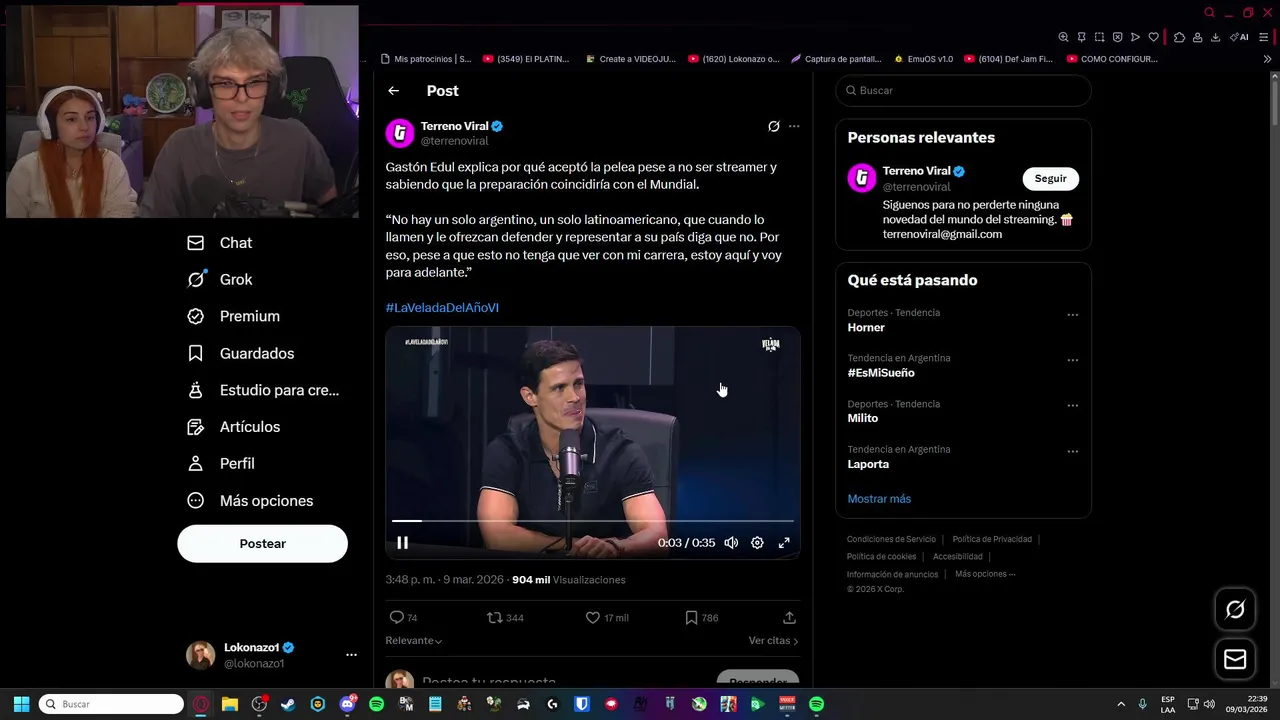Open Condiciones de Servicio link
Viewport: 1280px width, 720px height.
[891, 539]
